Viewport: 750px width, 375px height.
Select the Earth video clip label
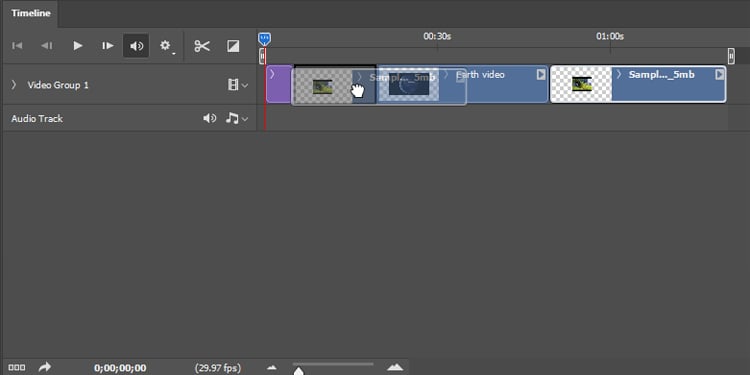click(480, 75)
